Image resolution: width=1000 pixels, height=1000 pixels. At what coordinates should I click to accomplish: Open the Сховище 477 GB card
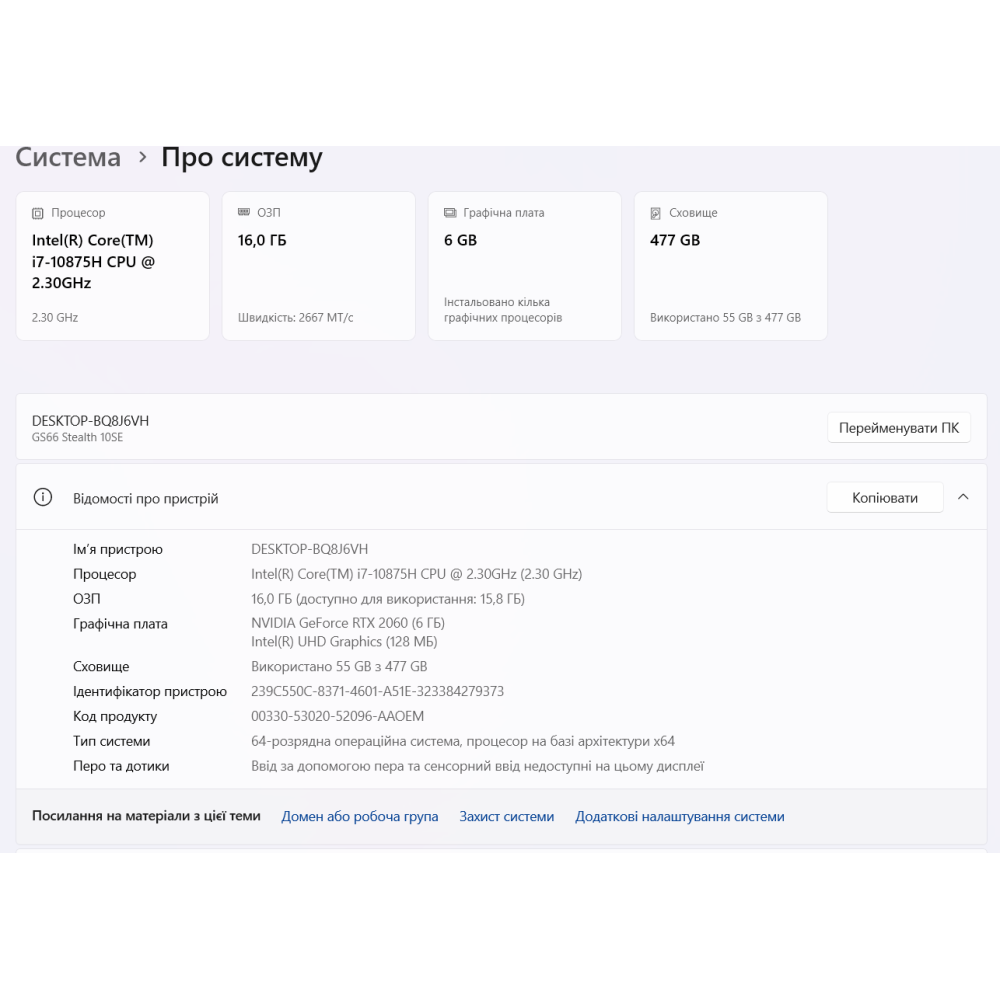point(730,266)
